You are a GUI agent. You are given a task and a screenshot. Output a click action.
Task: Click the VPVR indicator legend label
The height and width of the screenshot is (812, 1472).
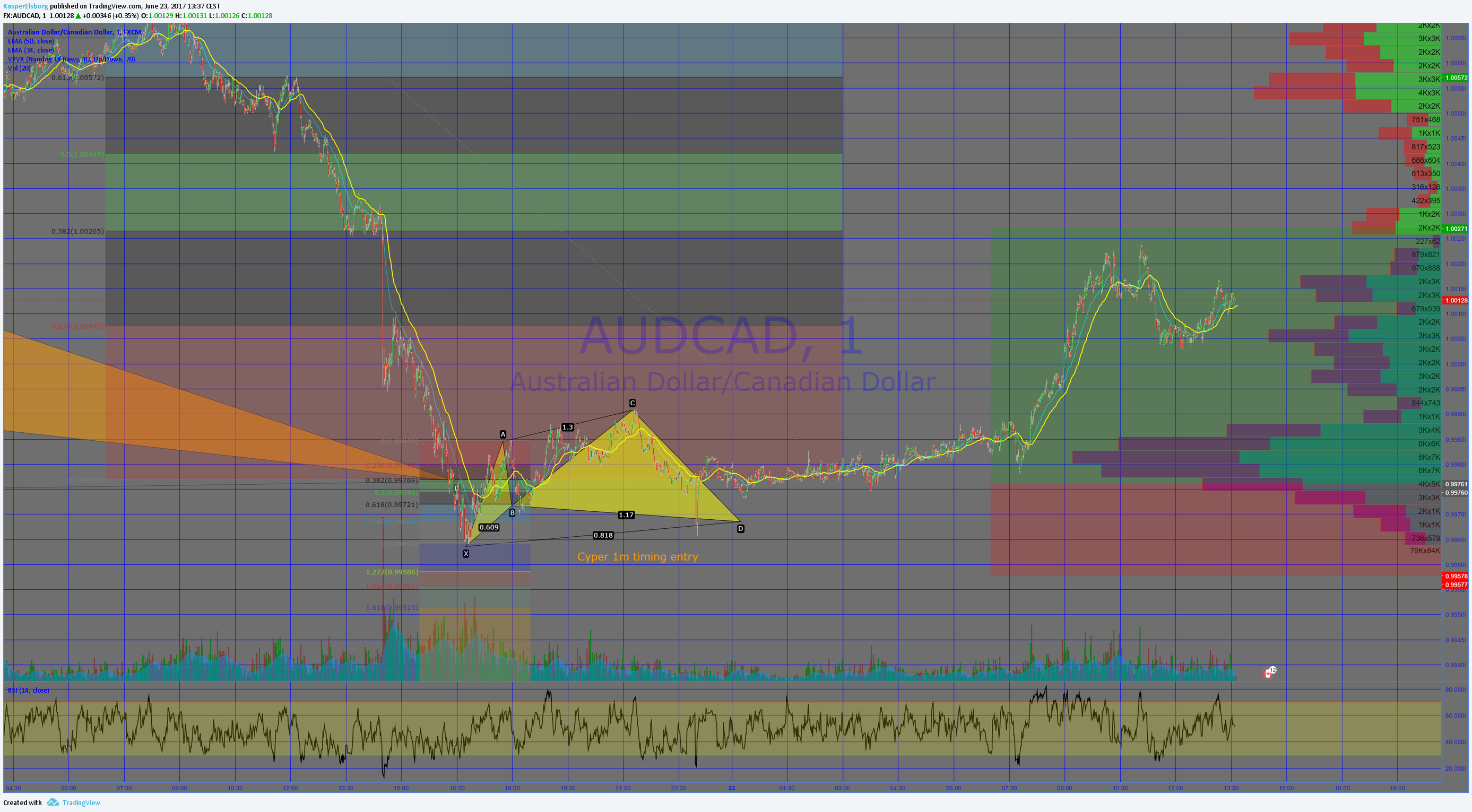coord(72,59)
